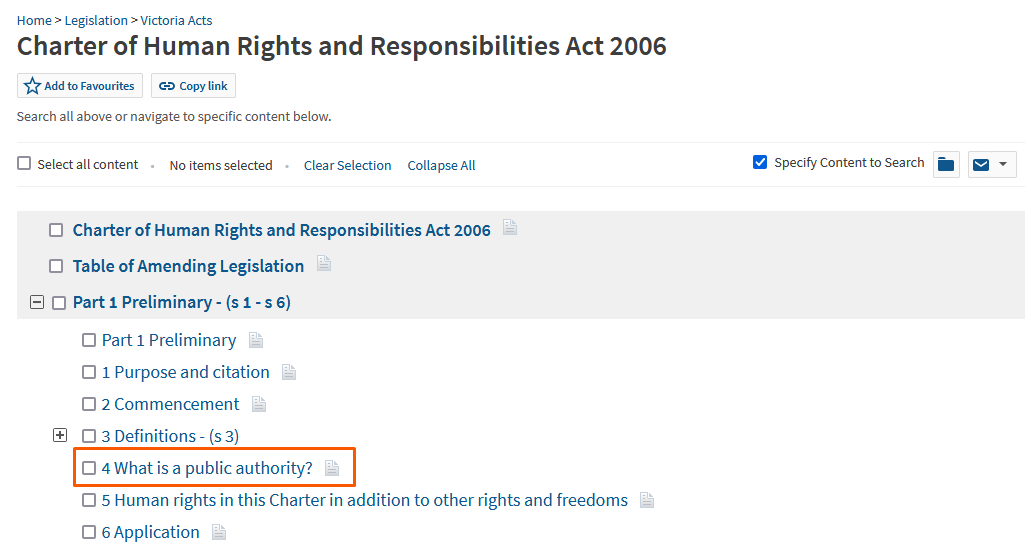Expand the 3 Definitions subsection

tap(60, 436)
